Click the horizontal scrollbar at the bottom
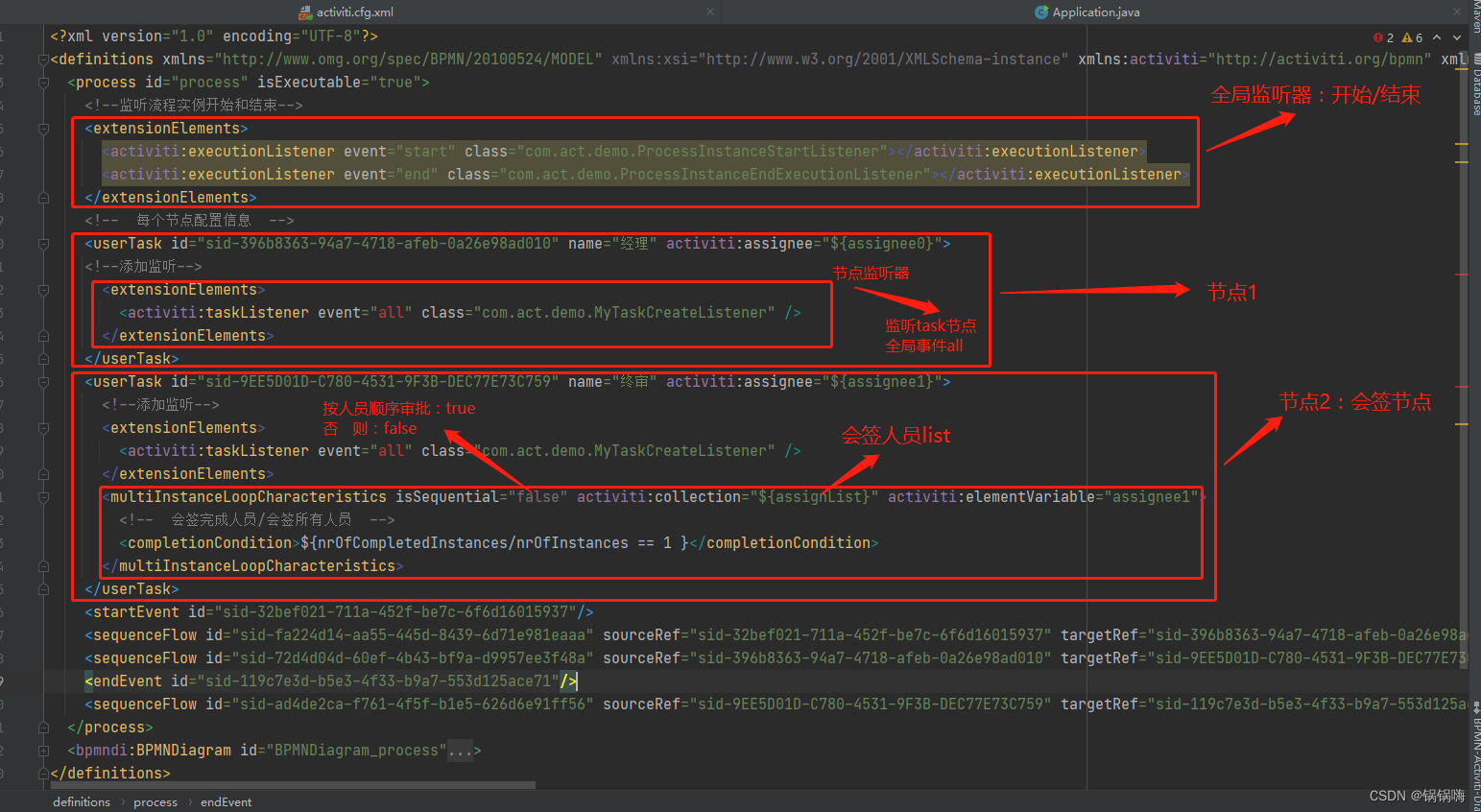The image size is (1481, 812). point(288,784)
